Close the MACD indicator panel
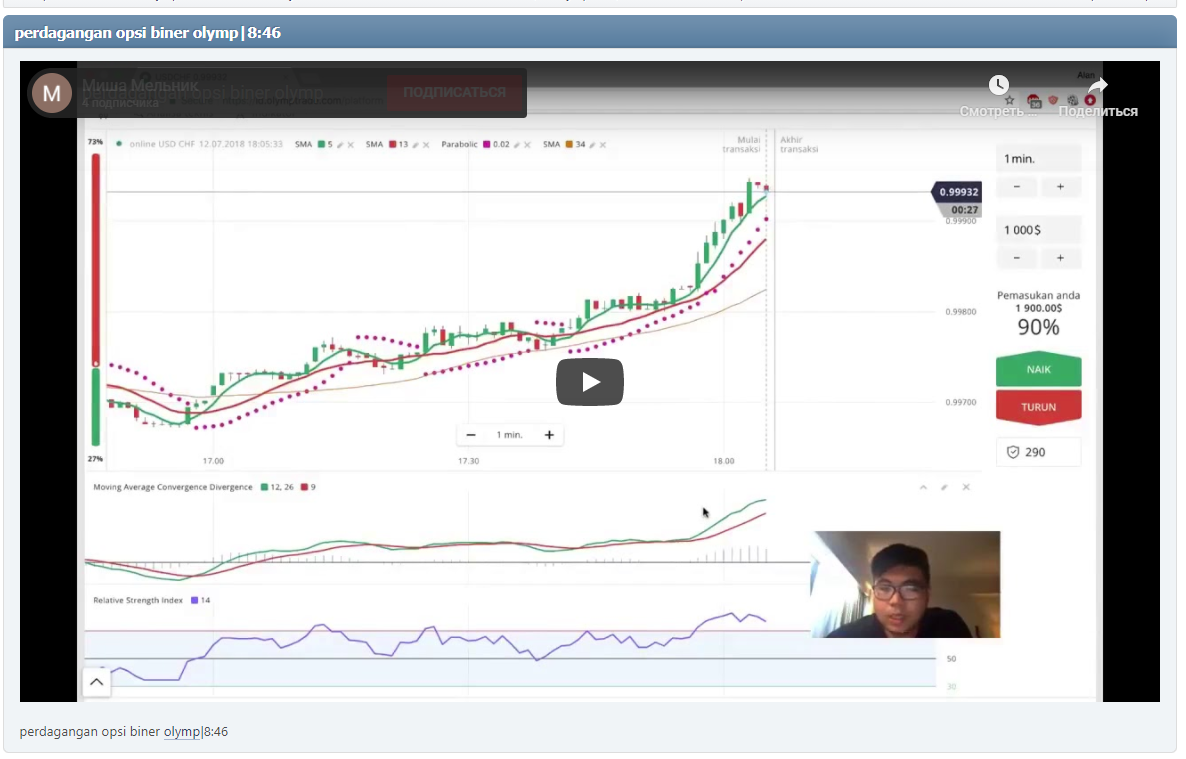 click(966, 487)
